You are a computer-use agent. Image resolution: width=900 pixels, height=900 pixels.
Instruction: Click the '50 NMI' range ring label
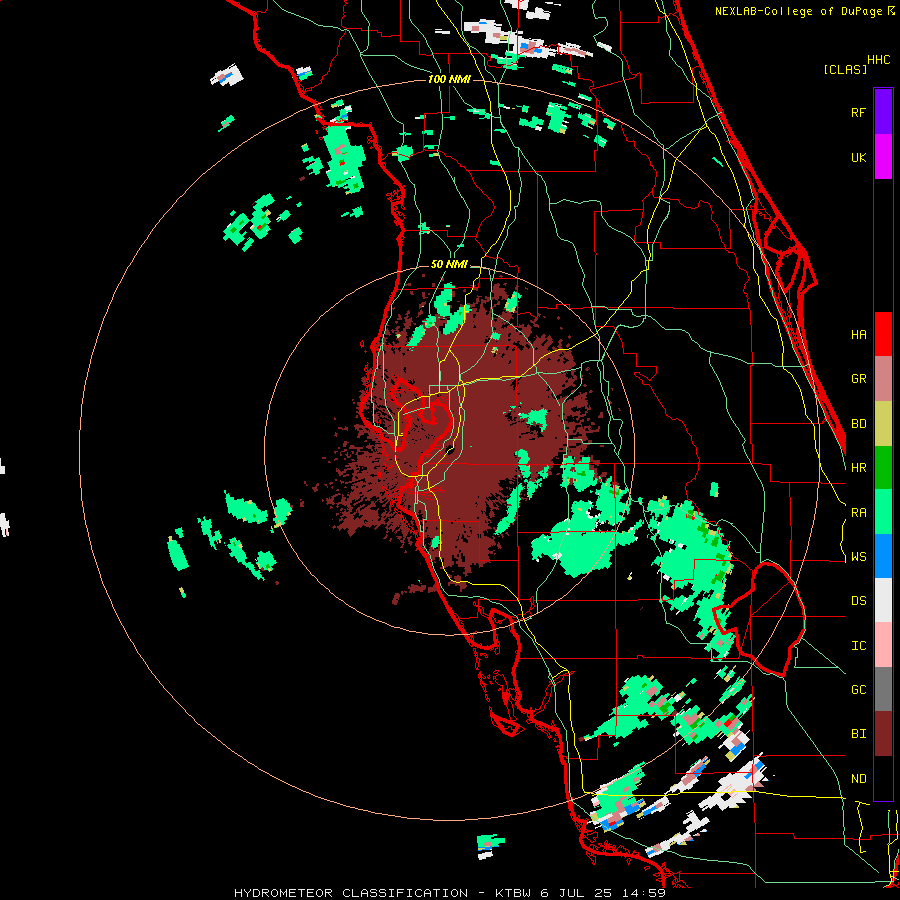(x=449, y=265)
